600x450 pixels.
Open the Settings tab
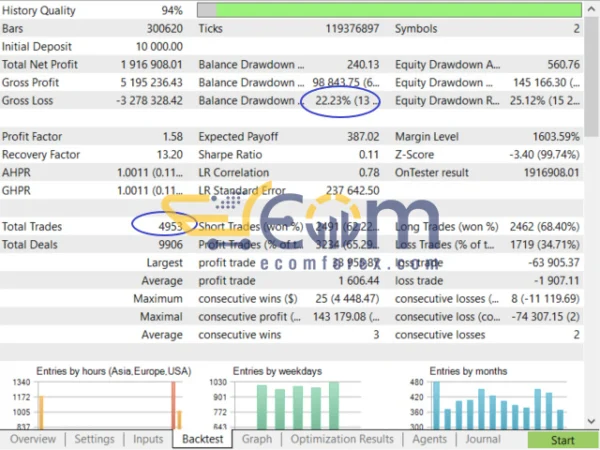(x=95, y=439)
